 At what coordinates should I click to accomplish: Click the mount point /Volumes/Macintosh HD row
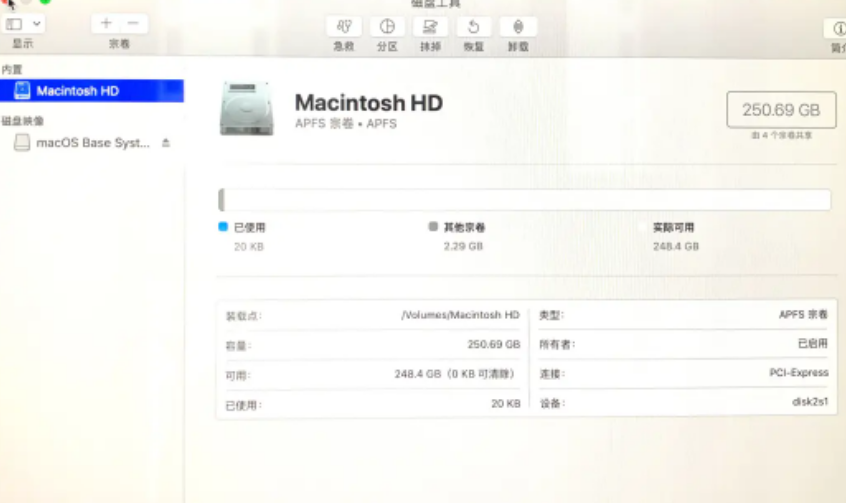tap(372, 315)
